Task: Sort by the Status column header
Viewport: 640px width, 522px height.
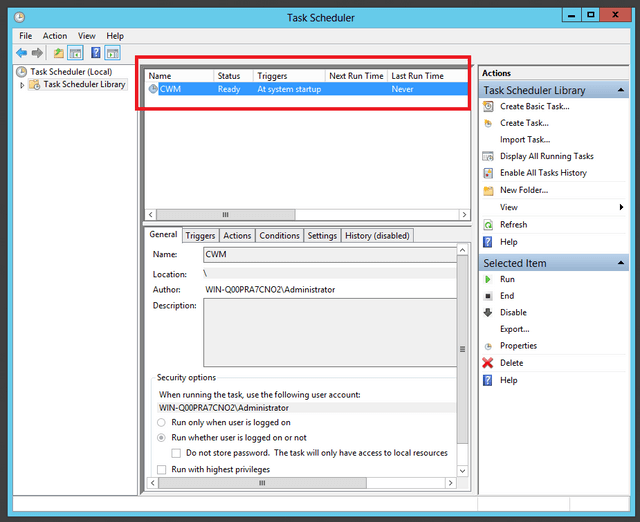Action: point(233,76)
